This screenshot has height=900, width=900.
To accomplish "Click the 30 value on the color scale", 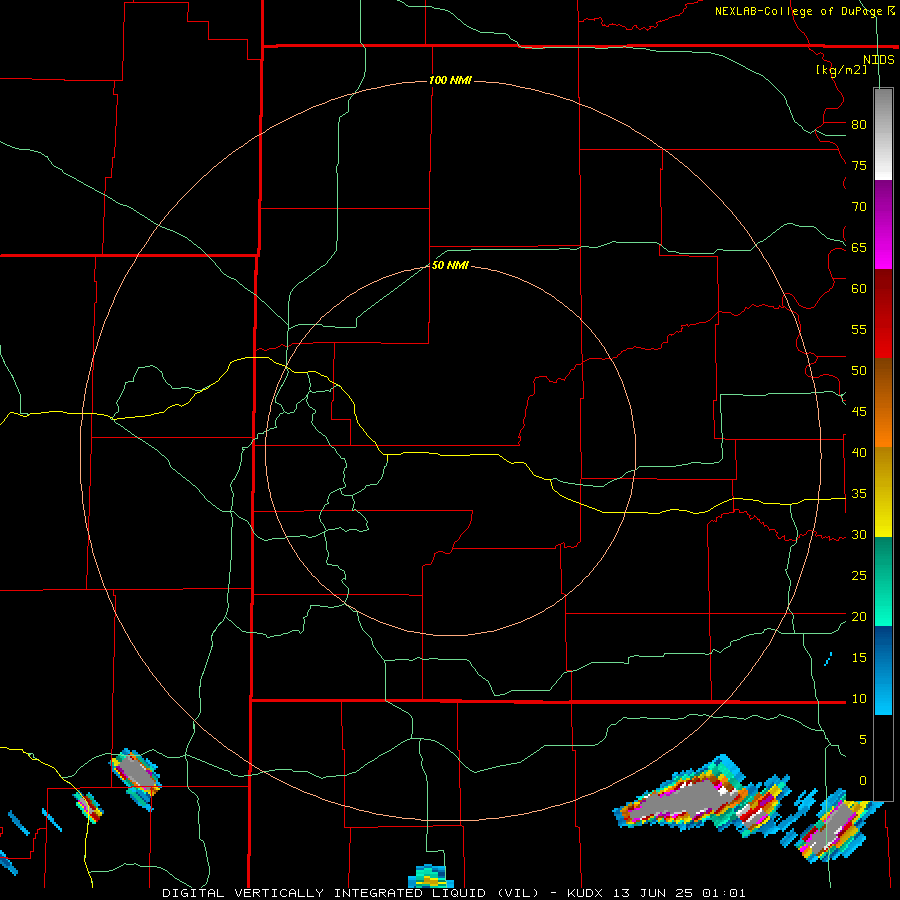I will 859,534.
